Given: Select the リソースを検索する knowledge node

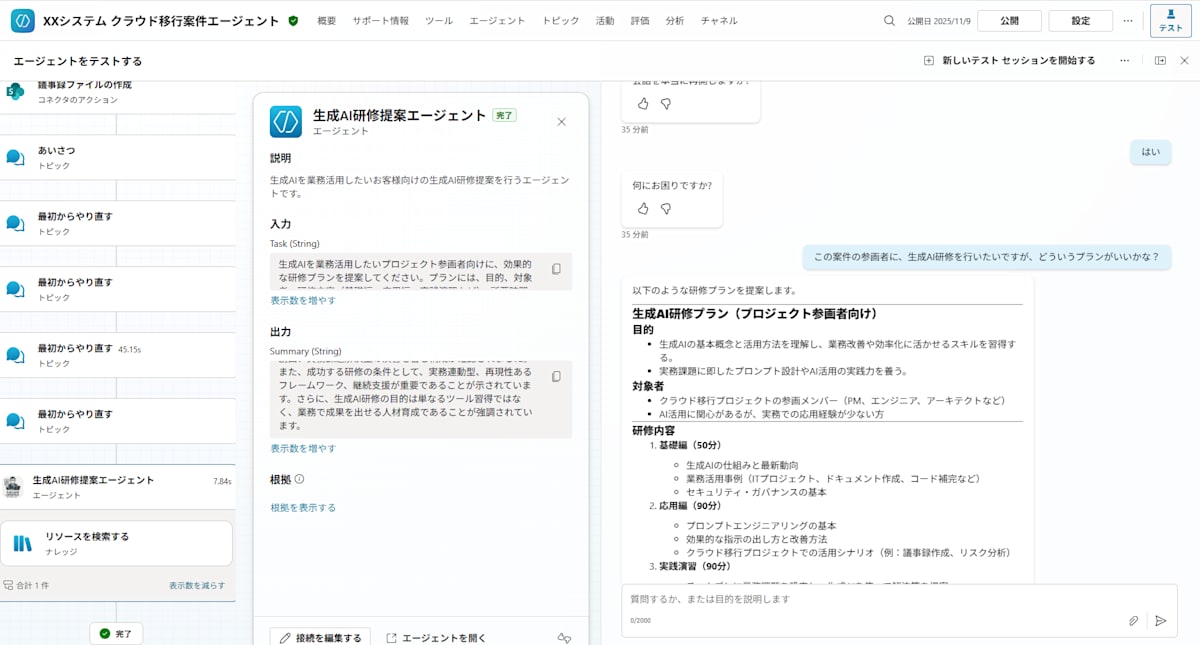Looking at the screenshot, I should (x=117, y=543).
